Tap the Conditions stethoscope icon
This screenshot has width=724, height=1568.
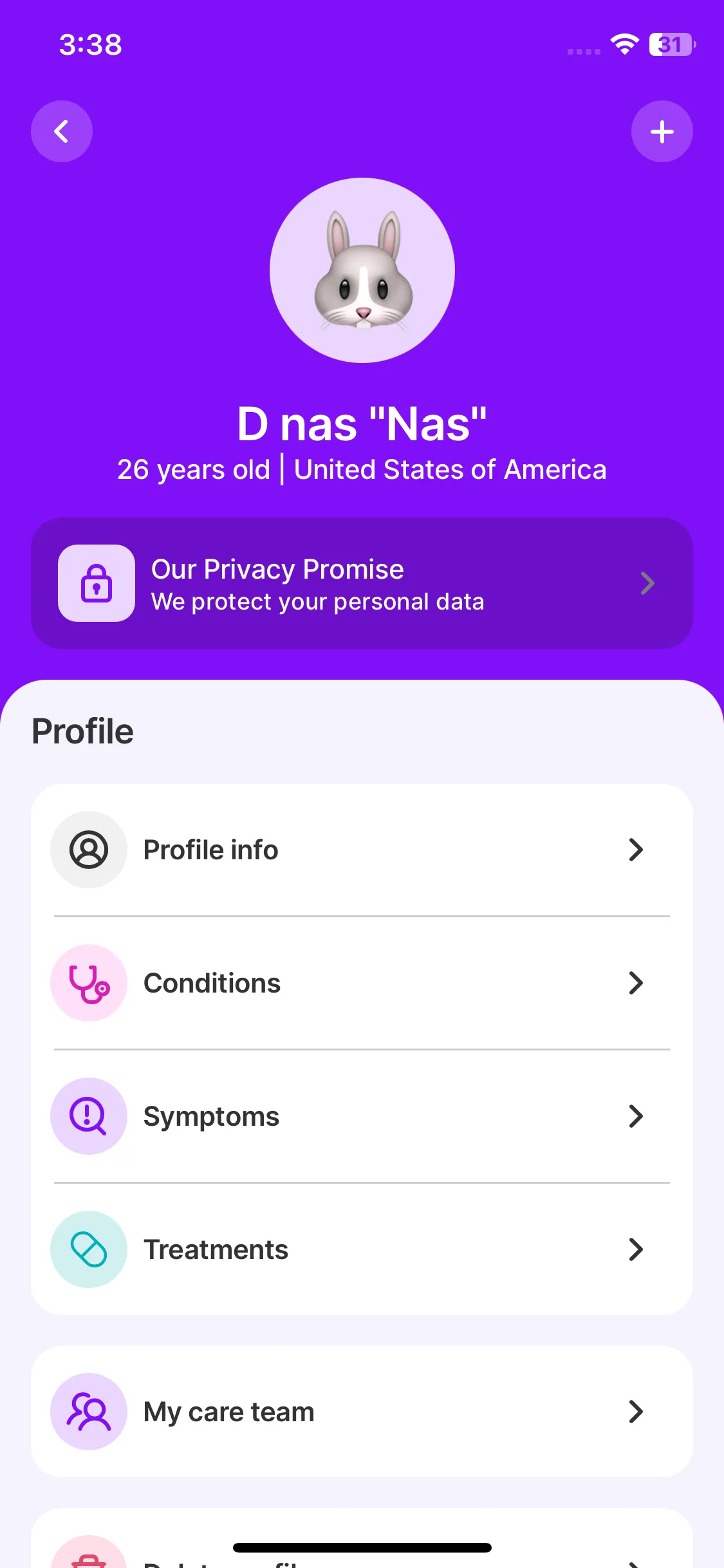click(89, 983)
